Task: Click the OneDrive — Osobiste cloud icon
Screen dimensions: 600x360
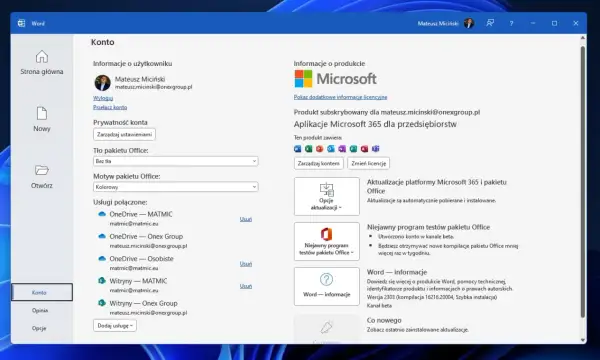Action: tap(102, 259)
